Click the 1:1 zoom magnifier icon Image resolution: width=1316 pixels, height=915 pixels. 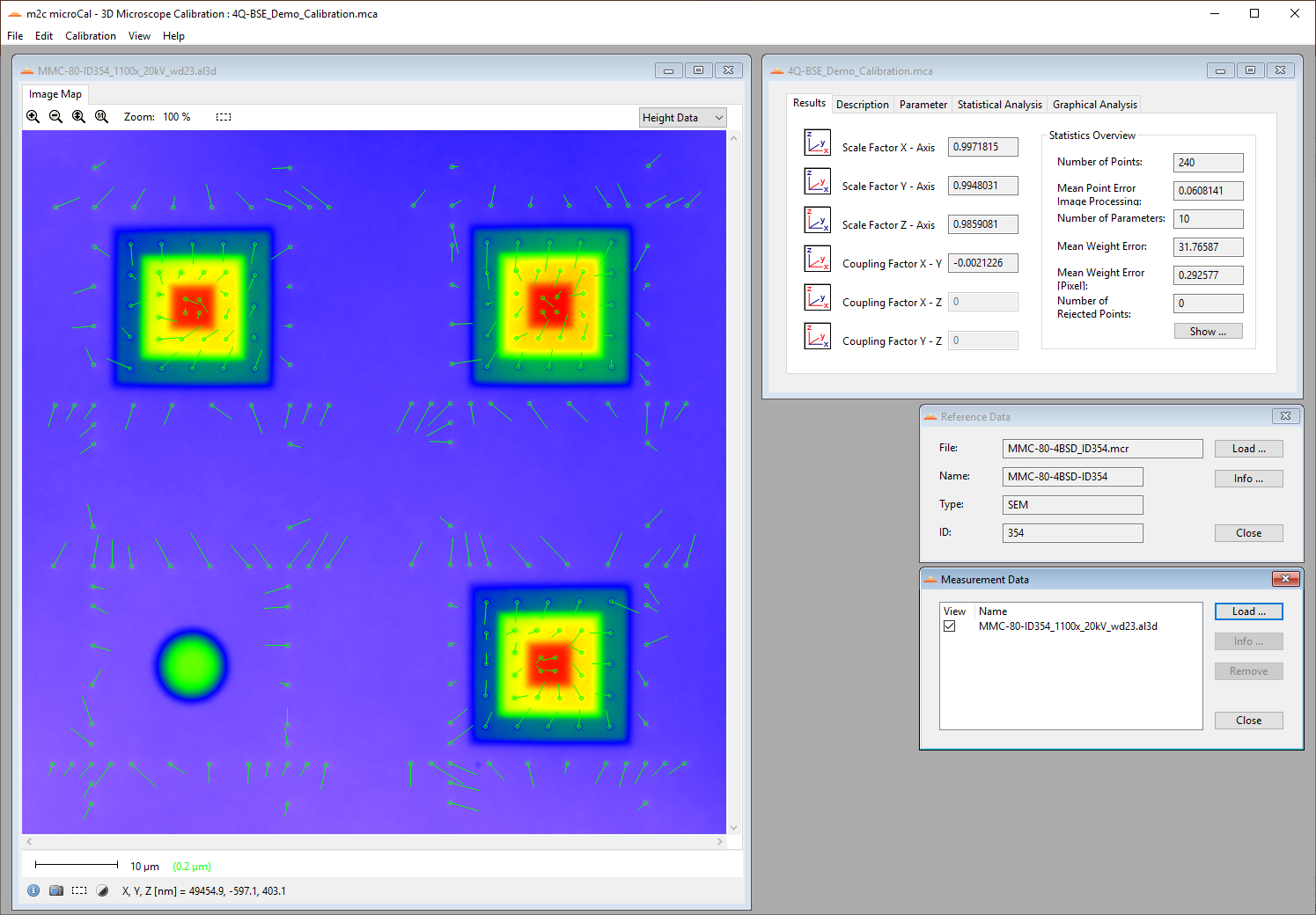101,117
